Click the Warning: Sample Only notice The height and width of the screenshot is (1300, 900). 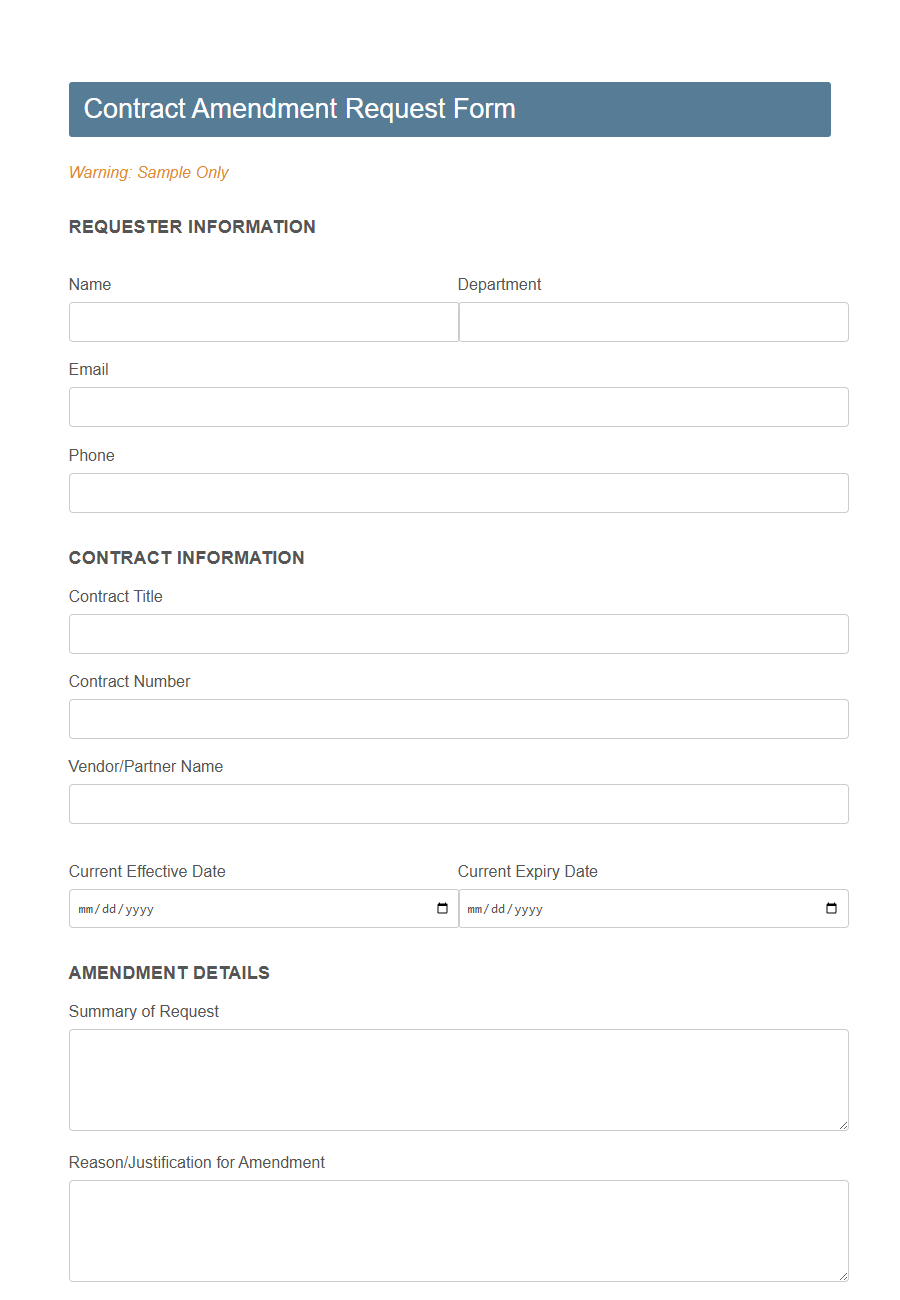[148, 172]
